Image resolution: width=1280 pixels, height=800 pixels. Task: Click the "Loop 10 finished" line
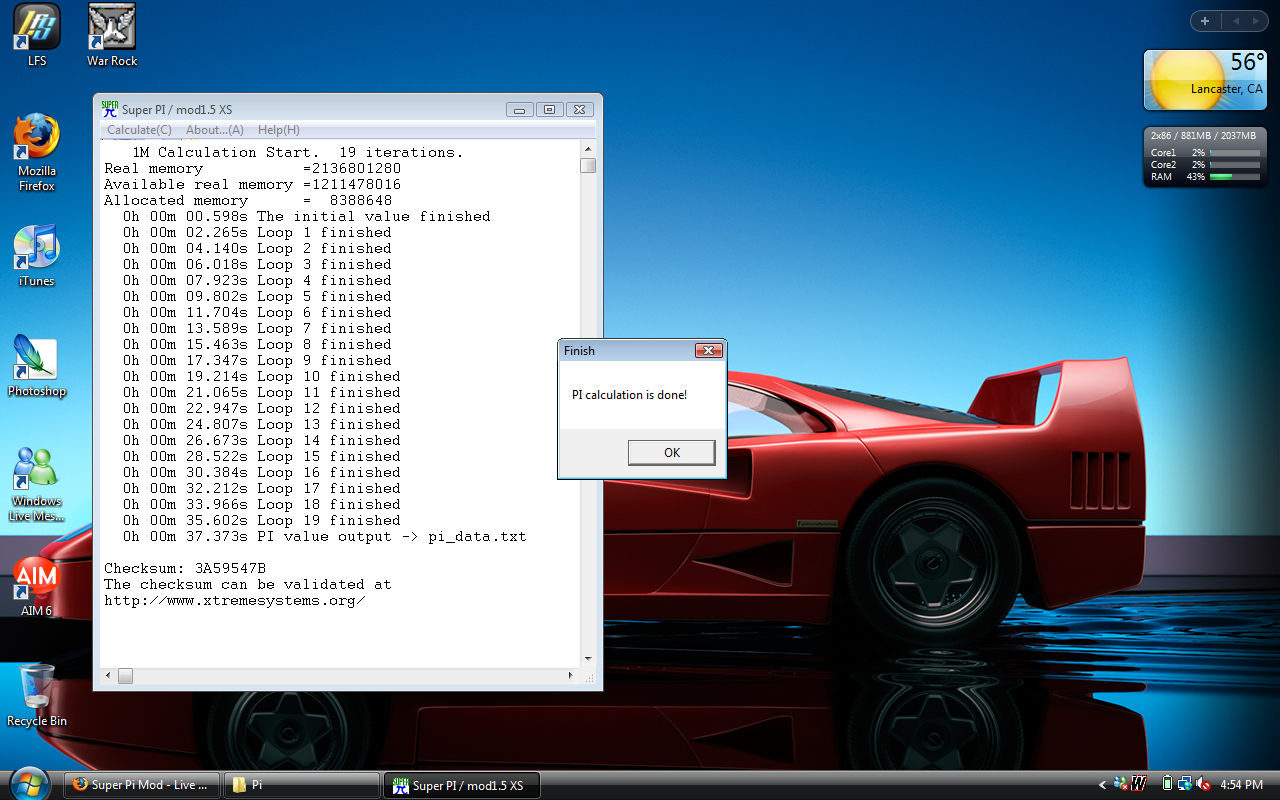click(261, 376)
